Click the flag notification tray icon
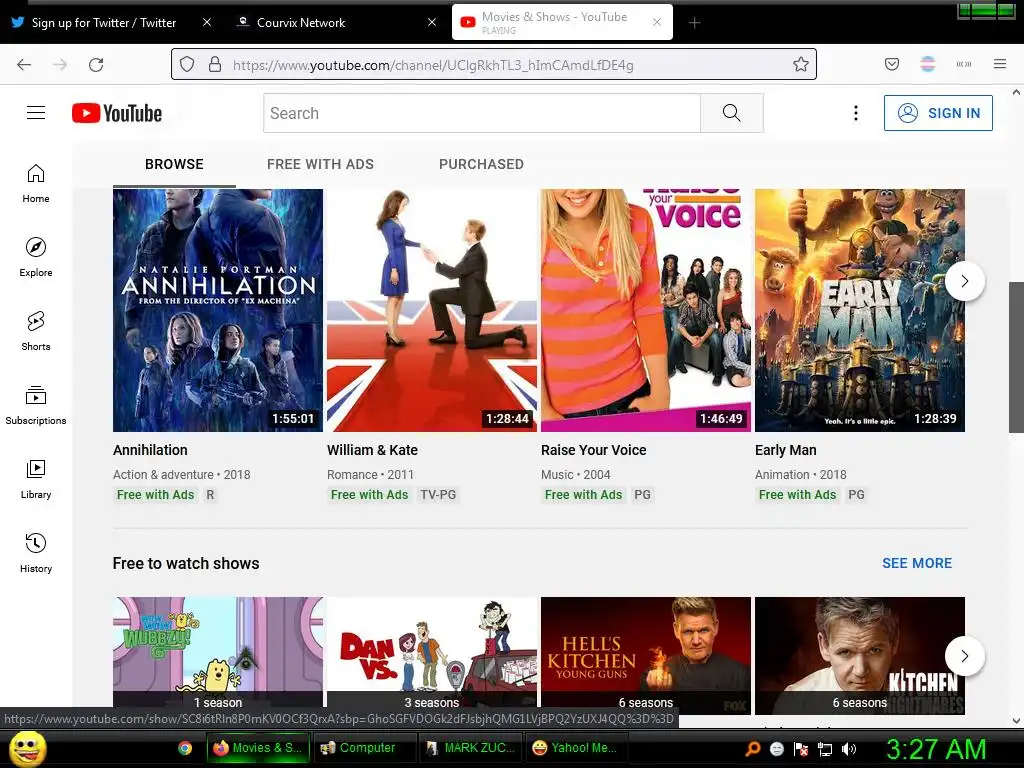Viewport: 1024px width, 768px height. [801, 749]
